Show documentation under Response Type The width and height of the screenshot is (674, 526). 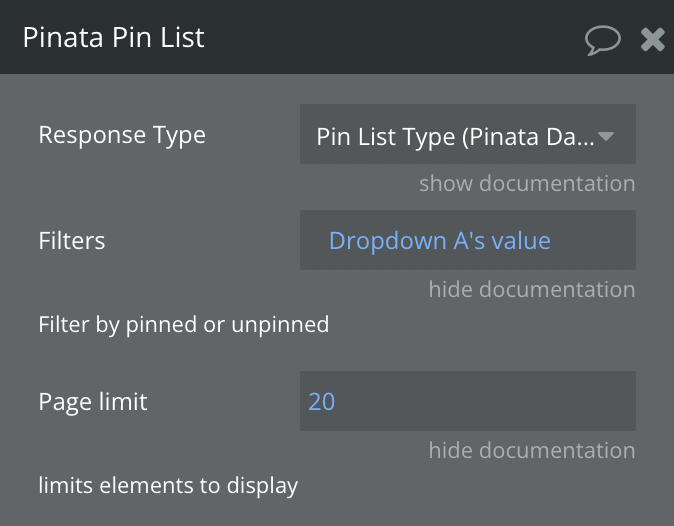pyautogui.click(x=527, y=183)
